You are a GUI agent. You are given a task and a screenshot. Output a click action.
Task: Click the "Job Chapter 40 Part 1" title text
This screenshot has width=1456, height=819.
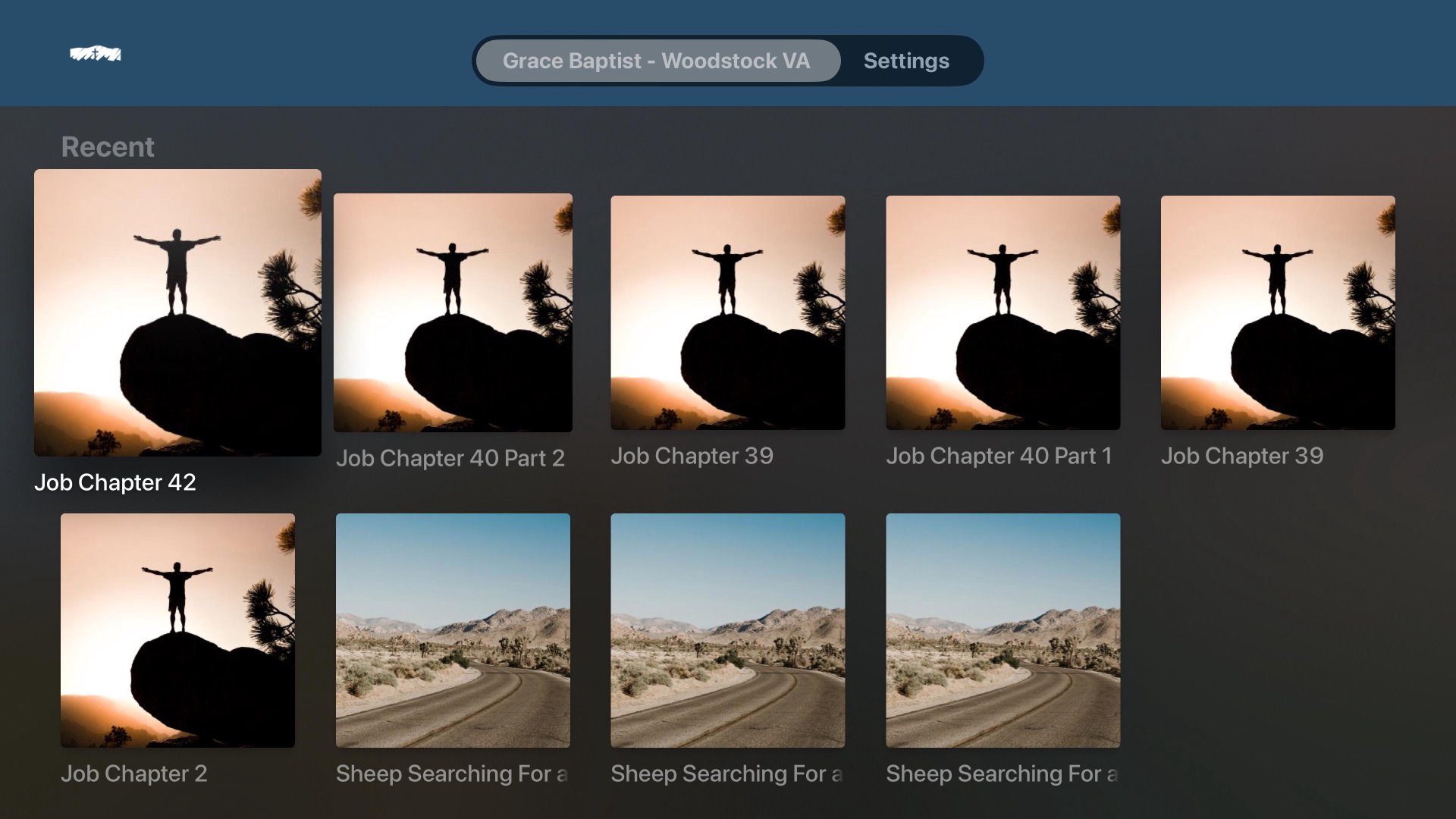tap(999, 456)
